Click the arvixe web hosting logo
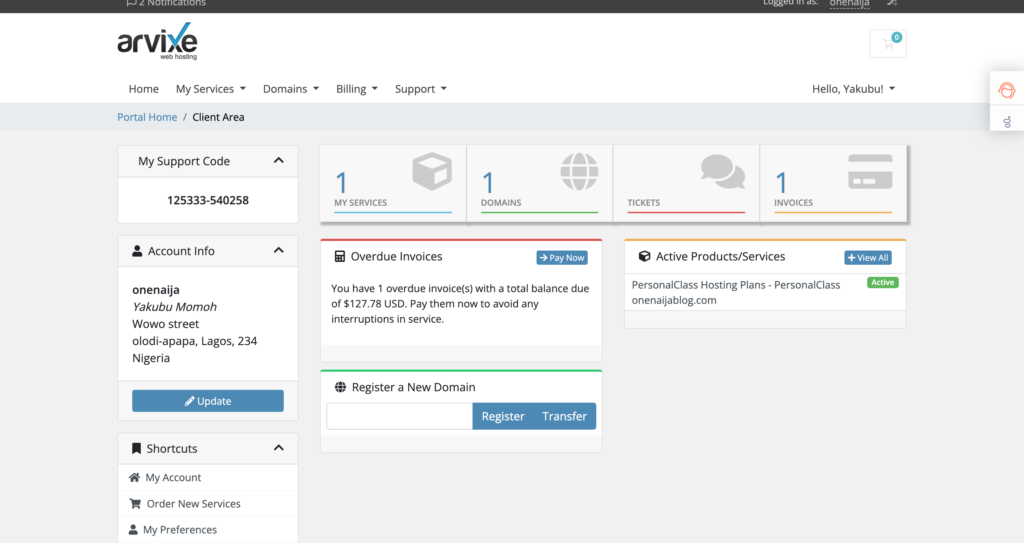The width and height of the screenshot is (1024, 543). pos(157,41)
